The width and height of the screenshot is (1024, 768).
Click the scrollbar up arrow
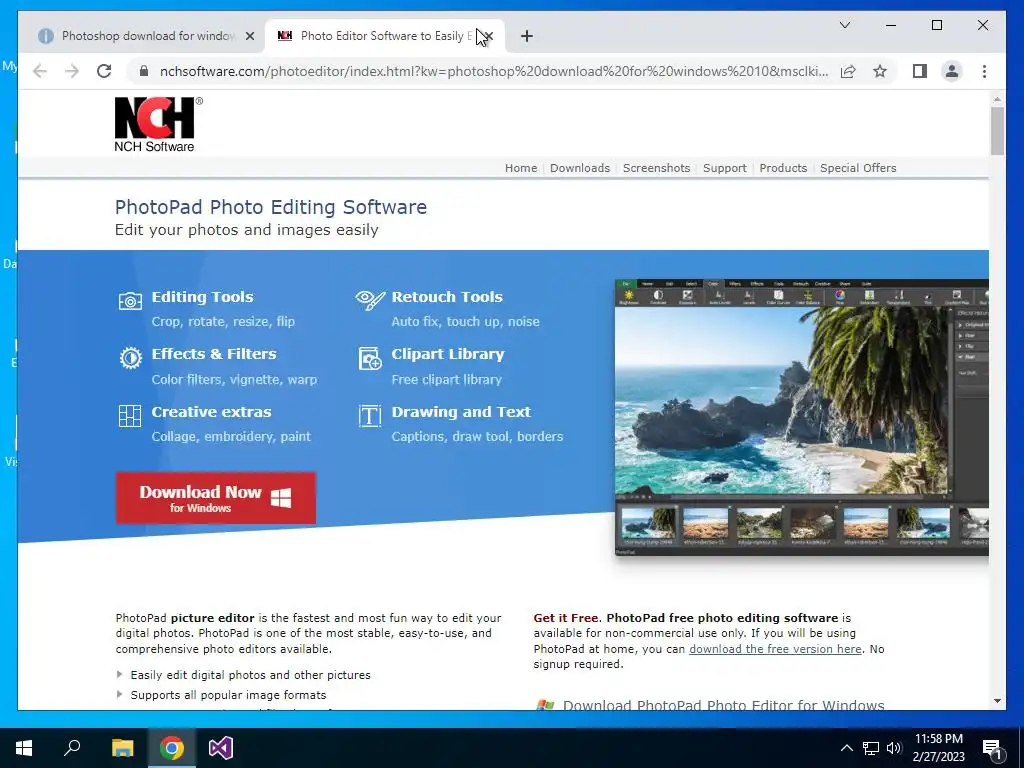(997, 99)
